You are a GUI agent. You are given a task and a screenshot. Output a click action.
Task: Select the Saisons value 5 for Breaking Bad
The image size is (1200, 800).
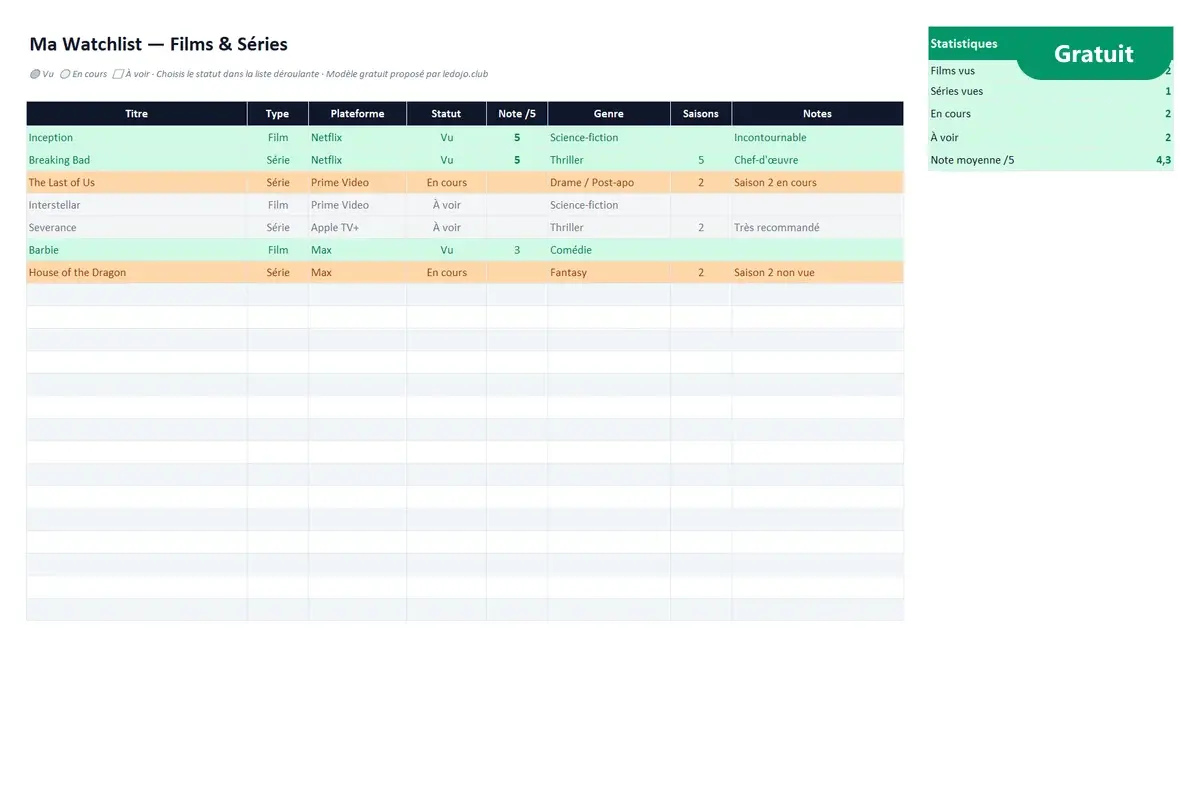click(x=701, y=160)
